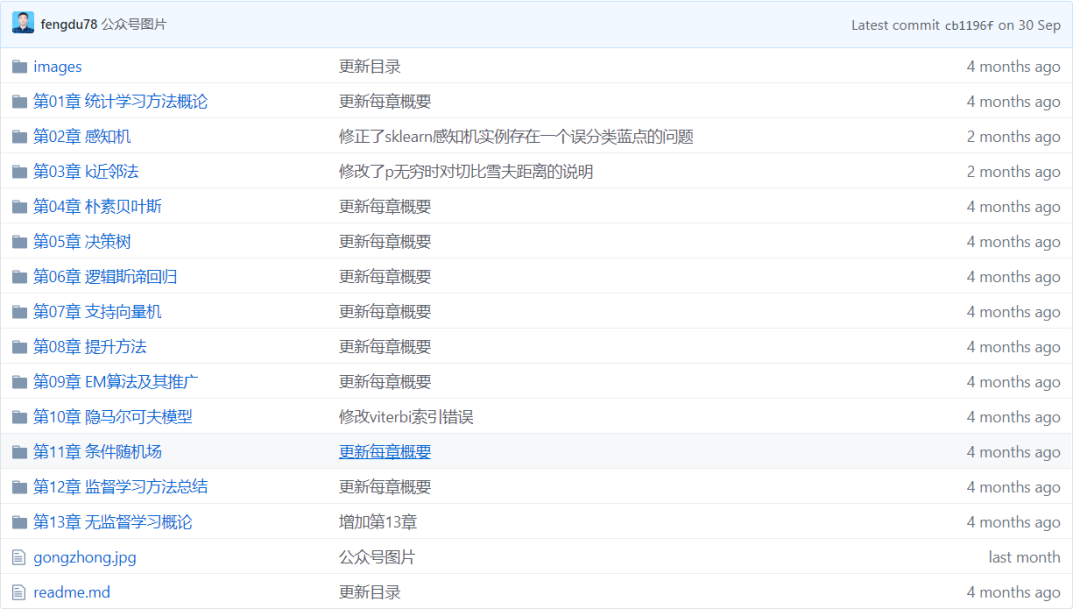
Task: Click '4 months ago' timestamp for readme.md
Action: point(1013,593)
